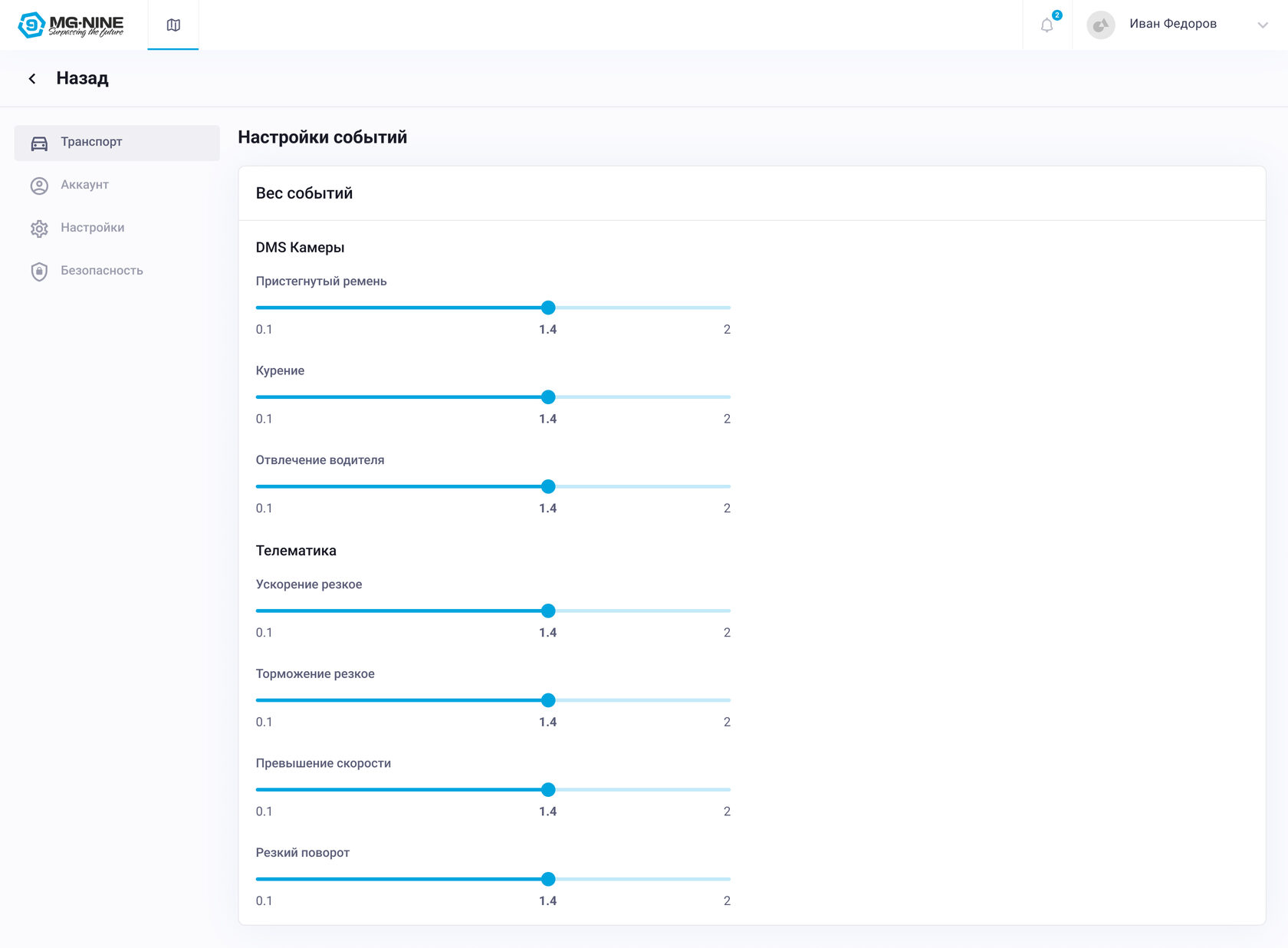Click the Ускорение резкое slider handle
This screenshot has width=1288, height=948.
[548, 611]
